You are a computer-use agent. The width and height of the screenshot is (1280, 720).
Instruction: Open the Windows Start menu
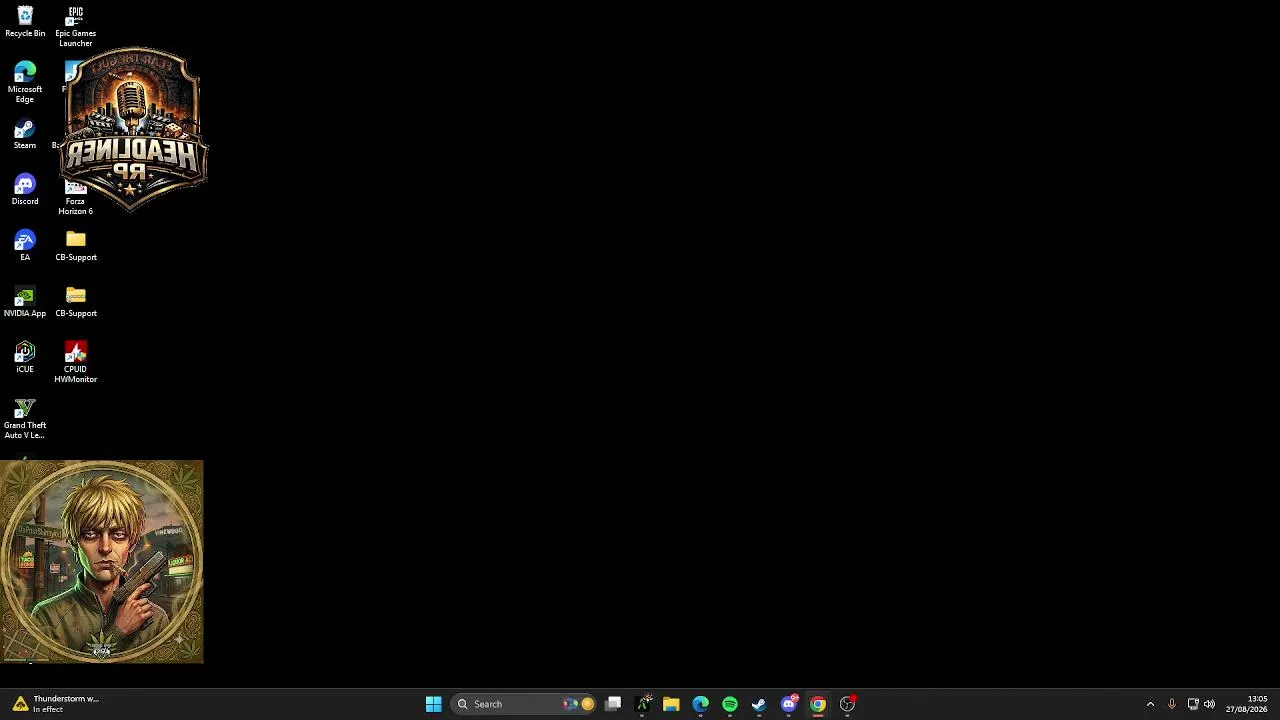pyautogui.click(x=434, y=704)
